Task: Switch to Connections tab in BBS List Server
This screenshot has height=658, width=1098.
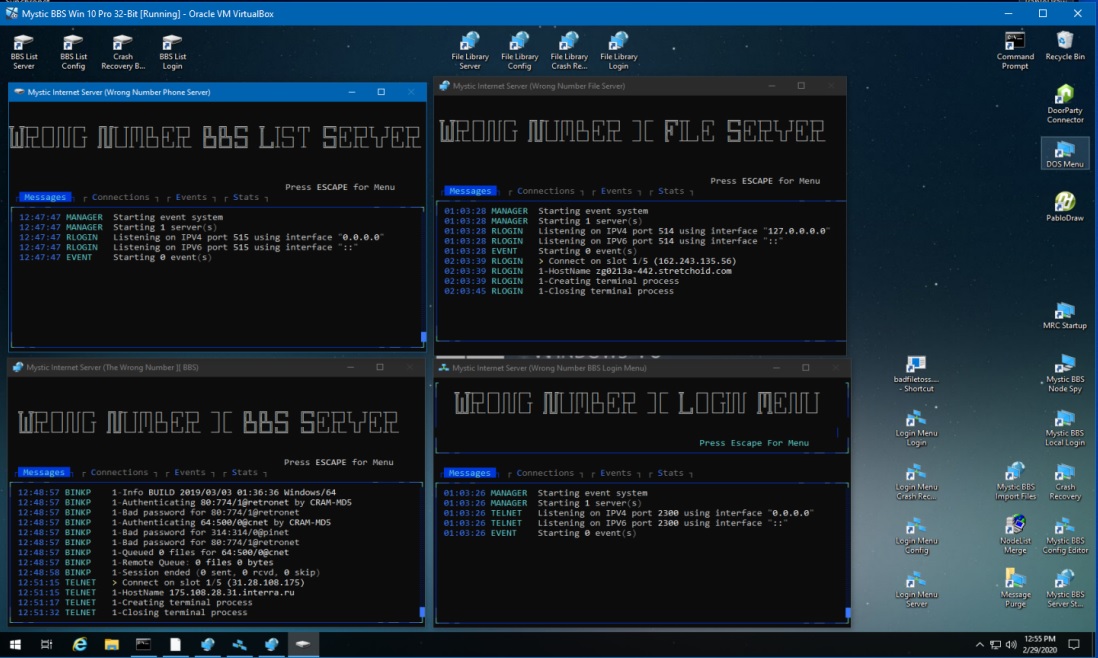Action: [x=120, y=197]
